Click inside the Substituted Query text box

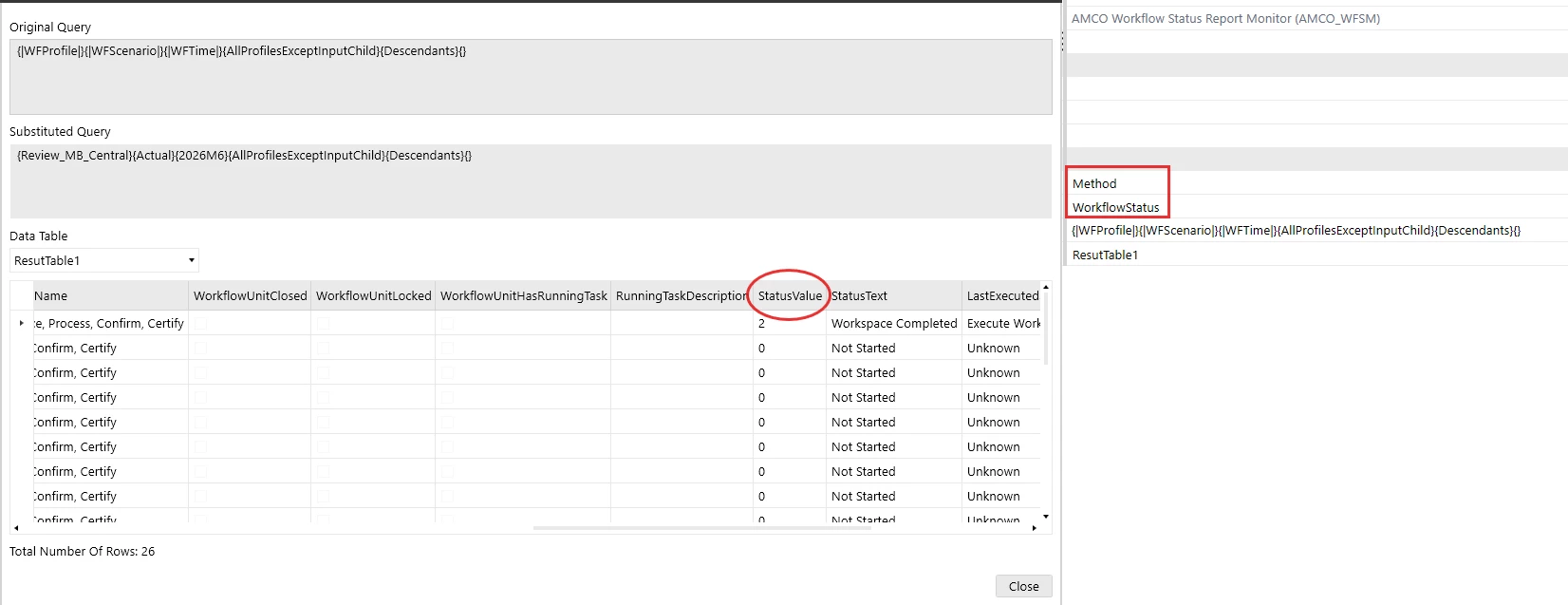[x=531, y=181]
